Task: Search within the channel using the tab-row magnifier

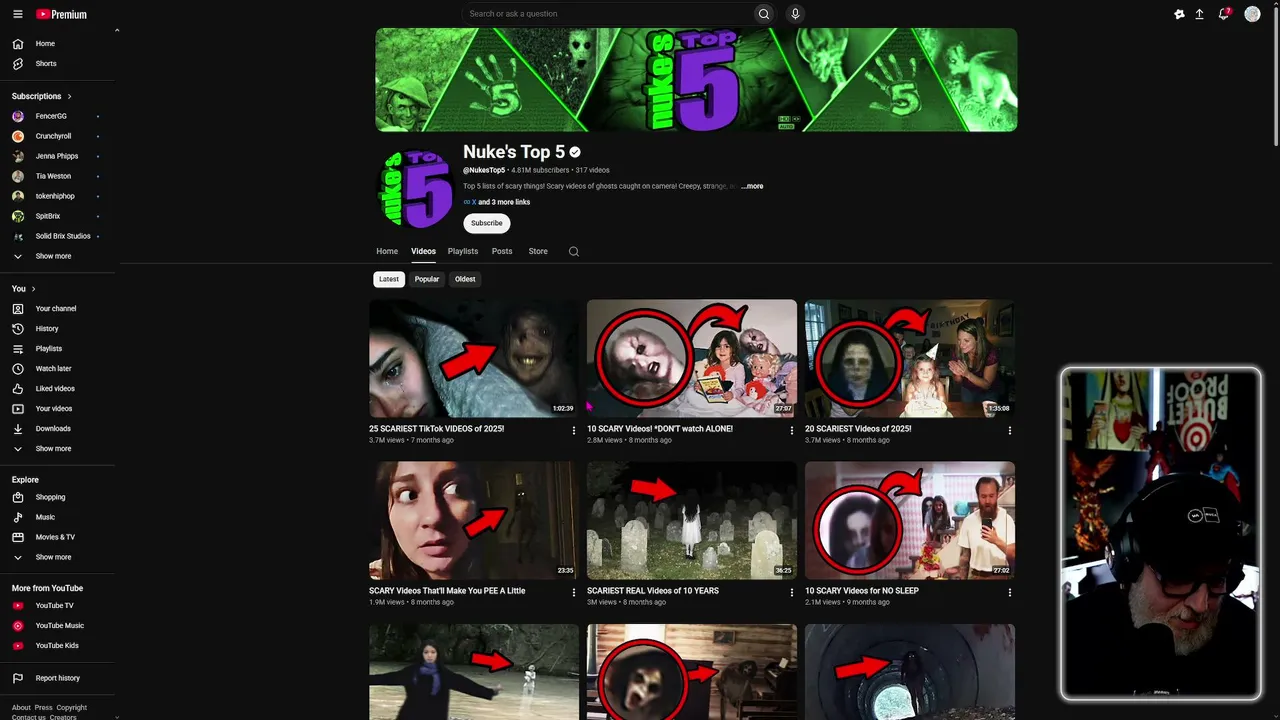Action: [x=574, y=252]
